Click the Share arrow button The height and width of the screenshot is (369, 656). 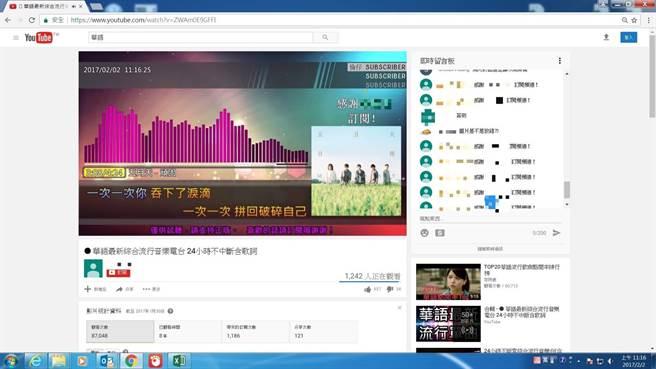[x=125, y=289]
